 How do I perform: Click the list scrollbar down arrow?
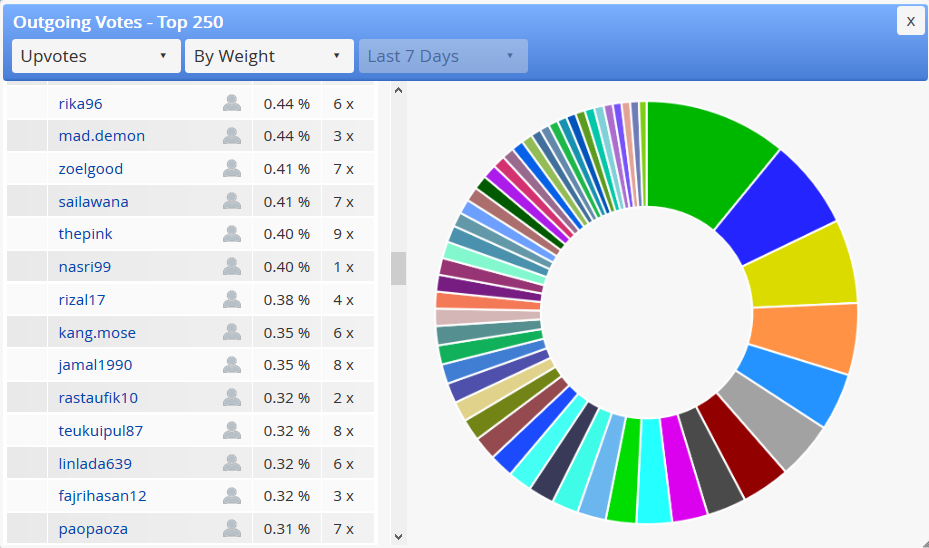[399, 537]
